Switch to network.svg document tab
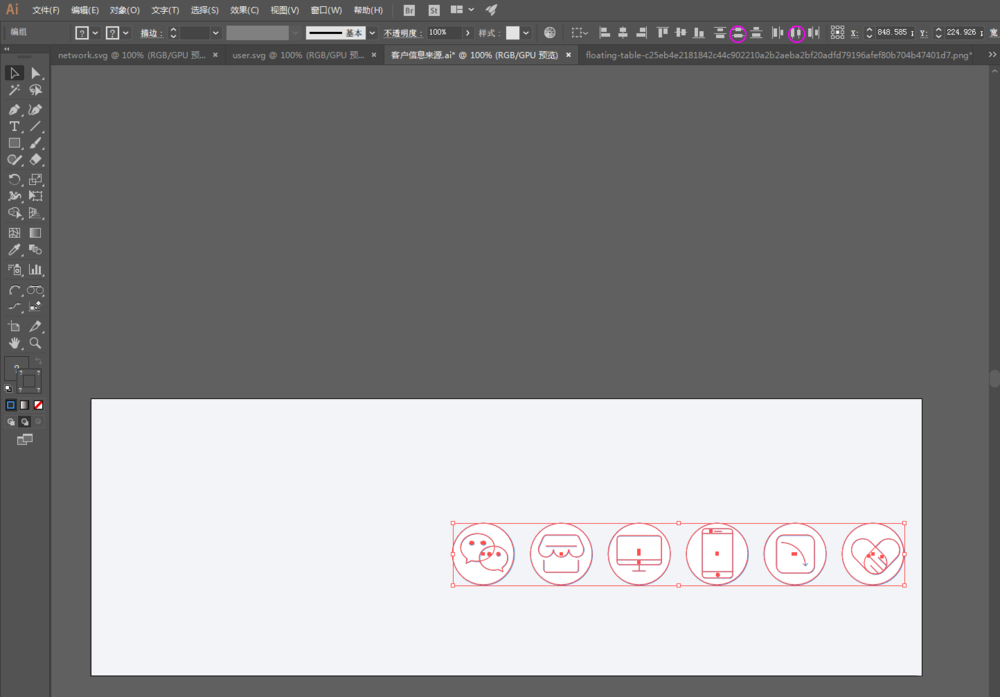The width and height of the screenshot is (1000, 697). coord(131,55)
